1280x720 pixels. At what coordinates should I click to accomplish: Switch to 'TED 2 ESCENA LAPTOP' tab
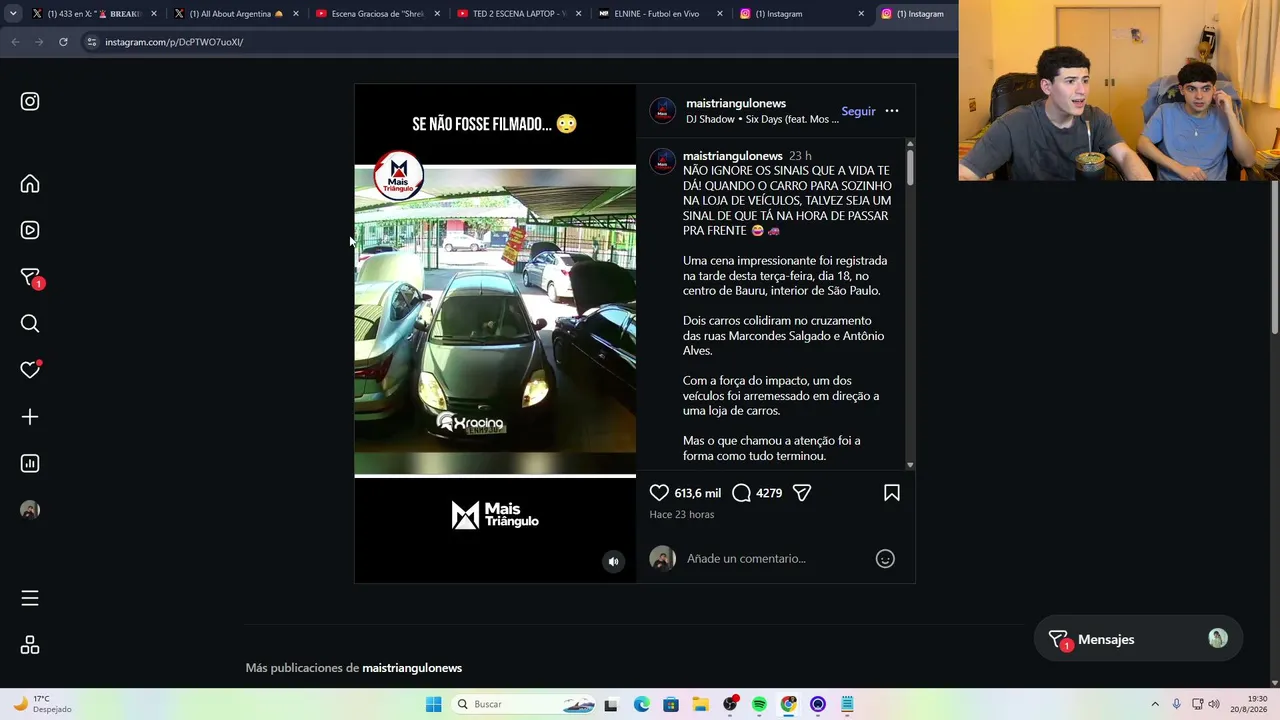[518, 14]
